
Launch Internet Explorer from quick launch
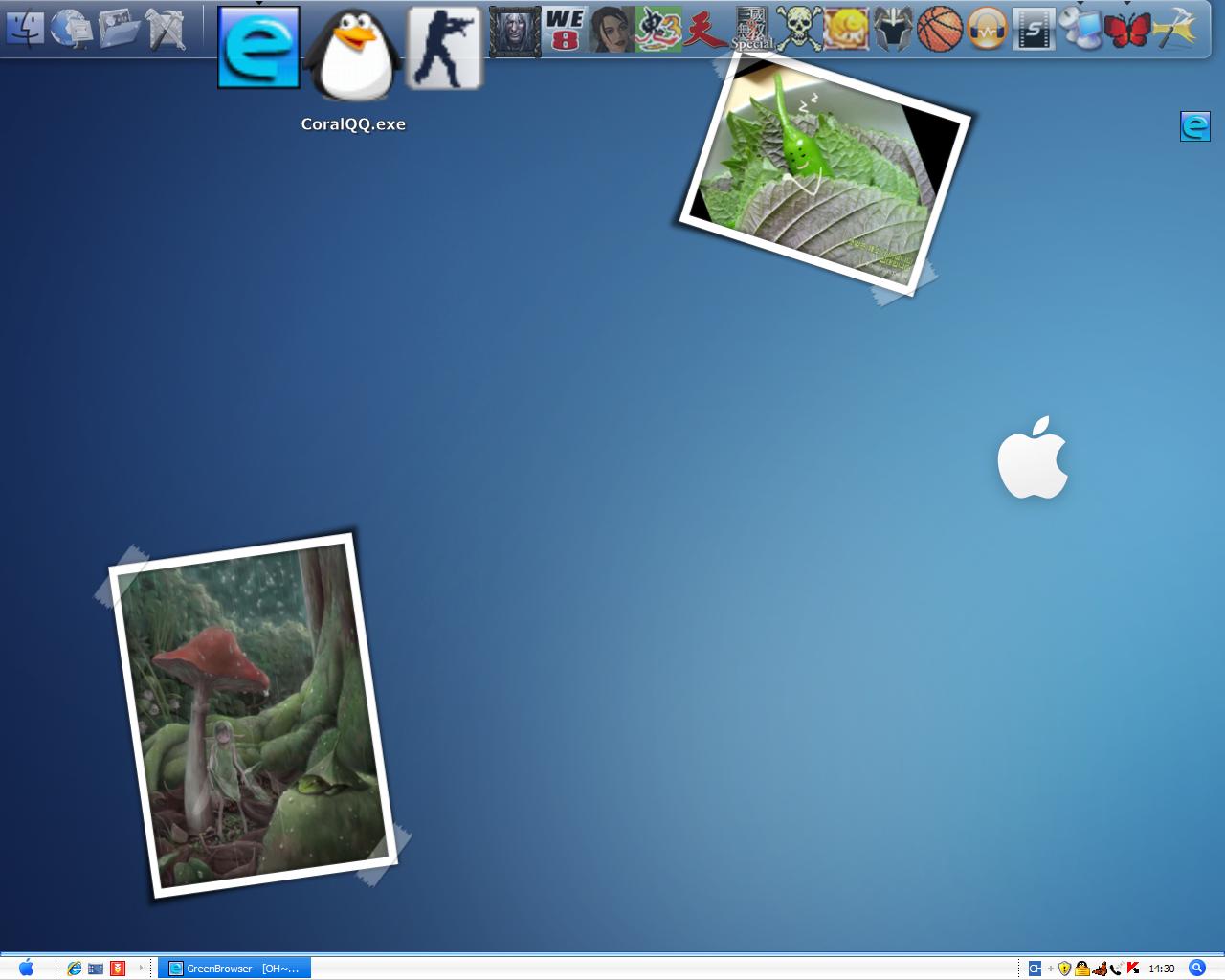[74, 969]
